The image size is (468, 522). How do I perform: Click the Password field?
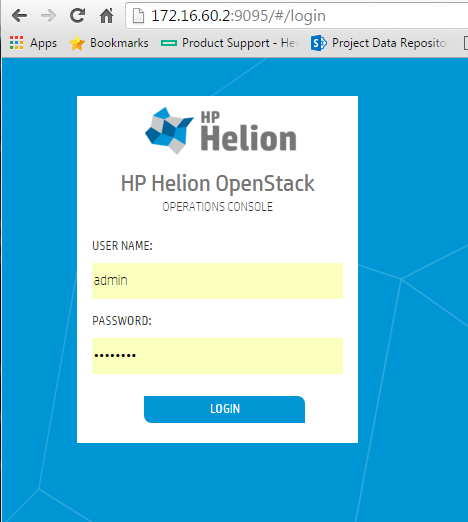[x=217, y=356]
